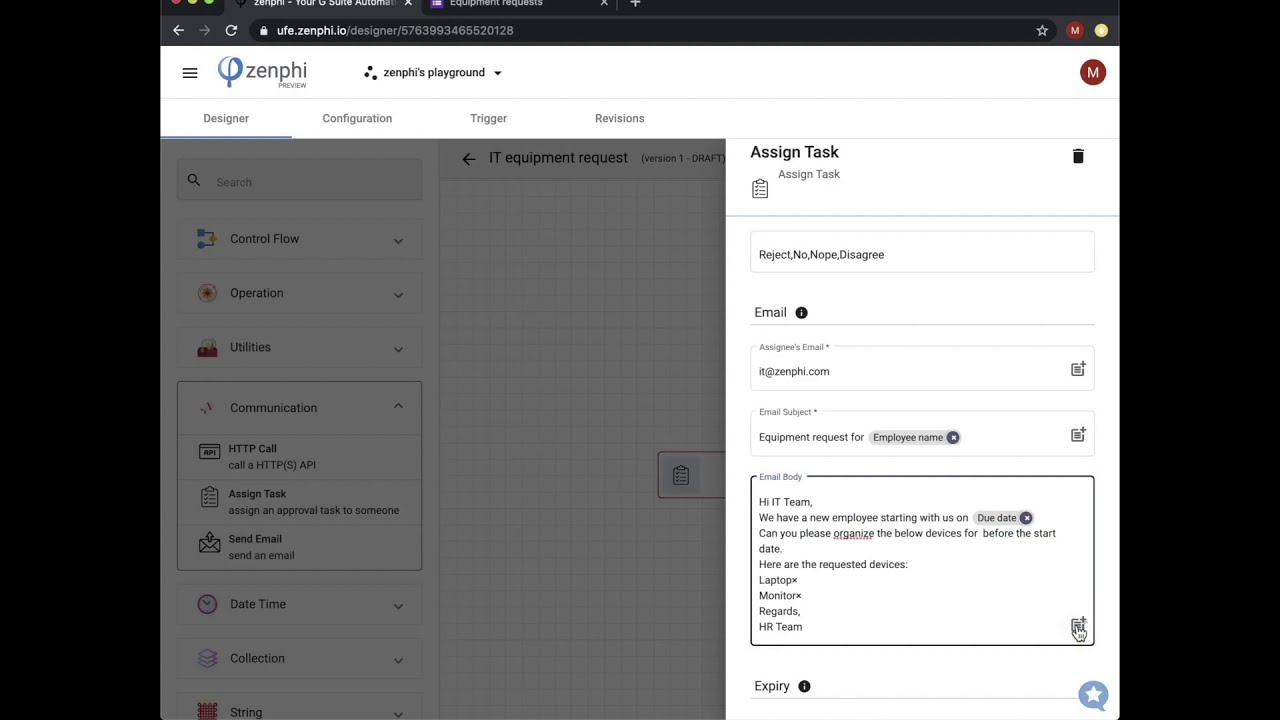Click the browser back button
The height and width of the screenshot is (720, 1280).
point(178,30)
